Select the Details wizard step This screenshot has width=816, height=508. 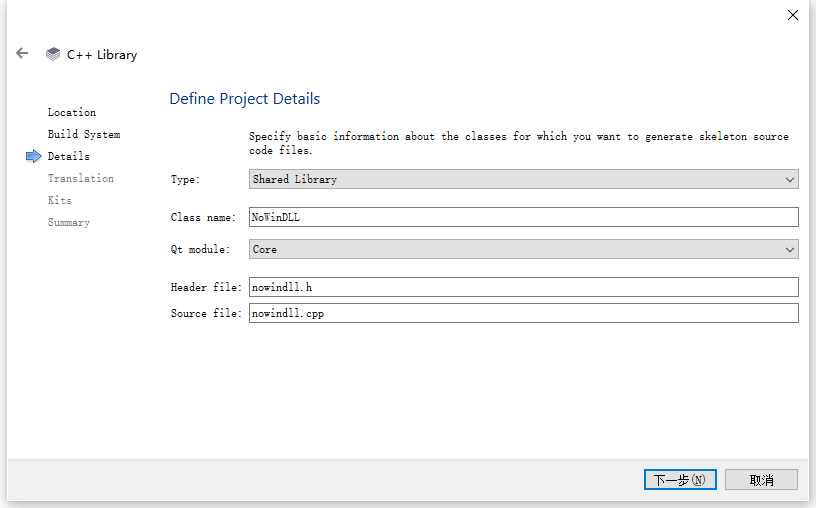[69, 156]
